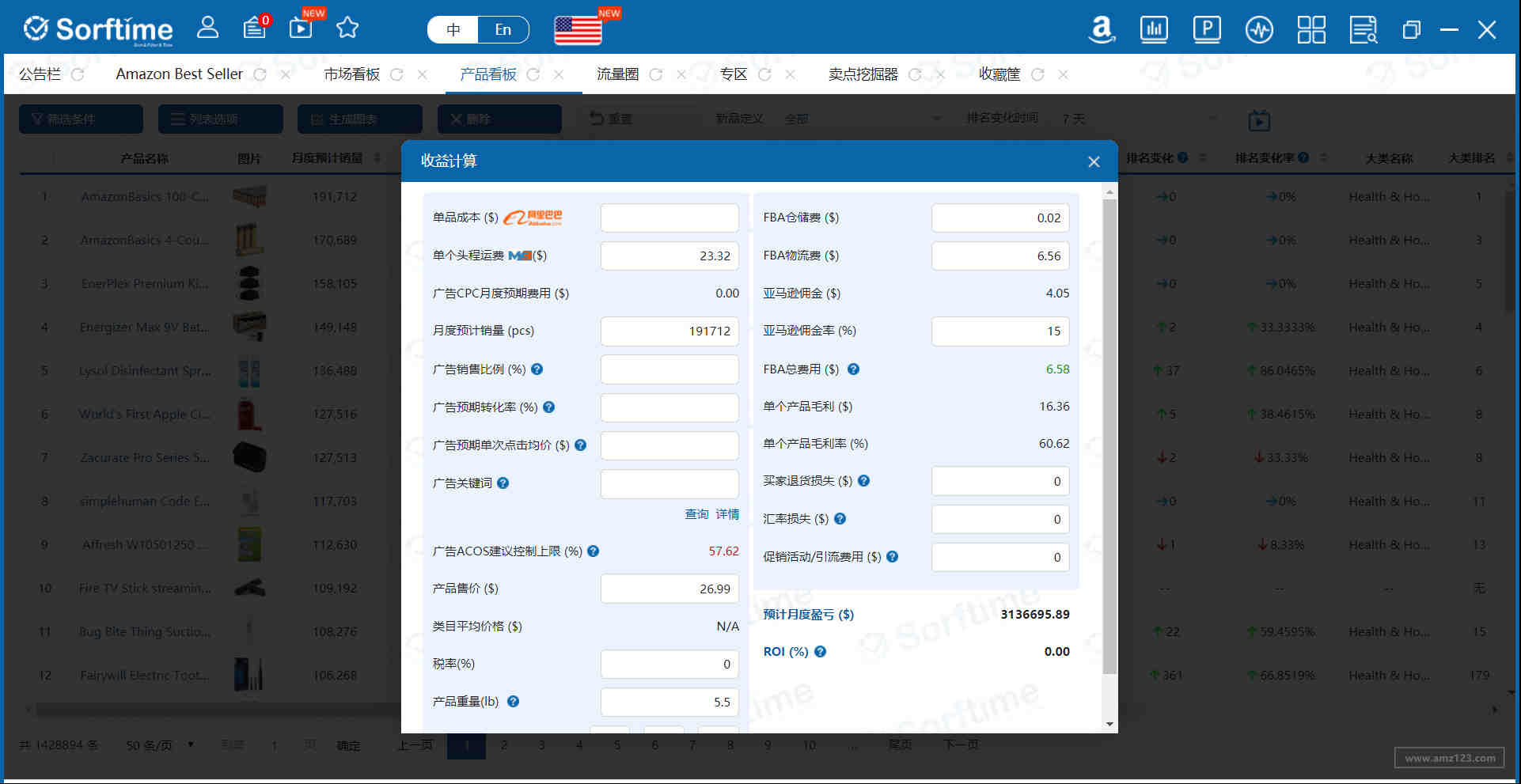1521x784 pixels.
Task: Switch to the 收藏筐 tab
Action: (999, 74)
